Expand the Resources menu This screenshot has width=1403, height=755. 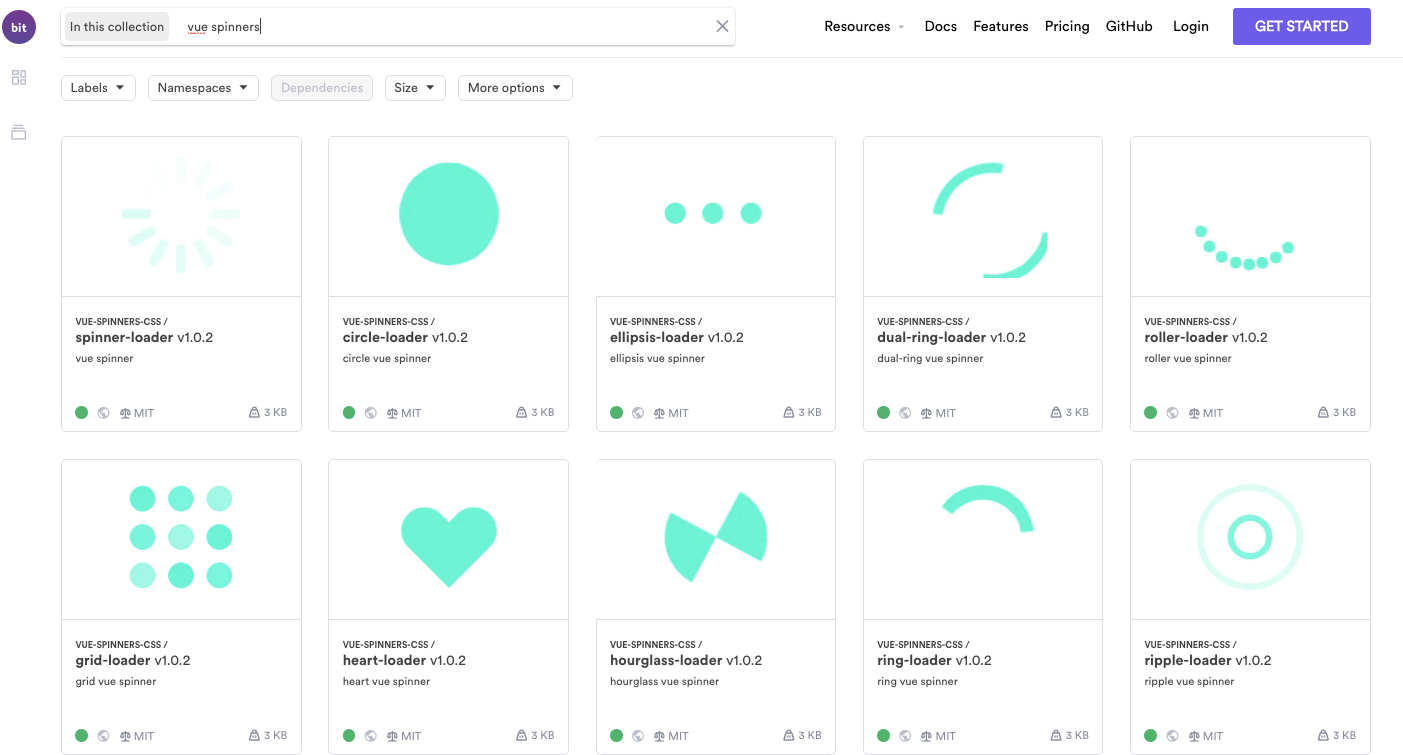tap(864, 27)
